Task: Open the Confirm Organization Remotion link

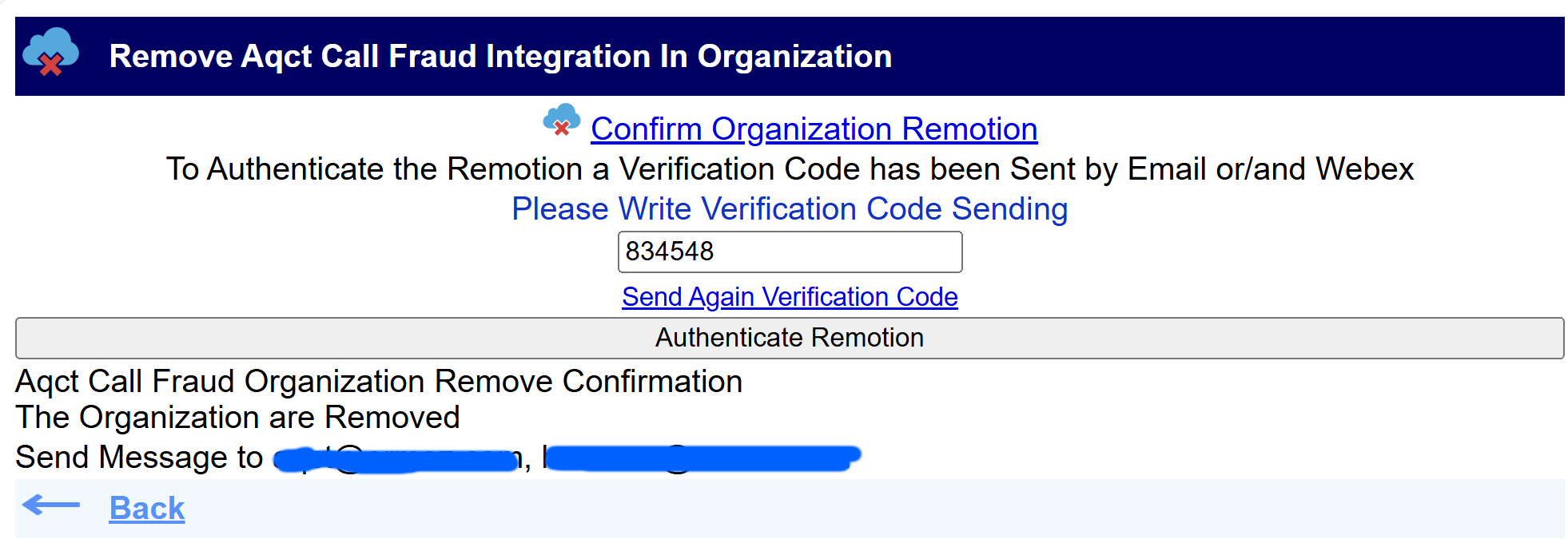Action: (814, 129)
